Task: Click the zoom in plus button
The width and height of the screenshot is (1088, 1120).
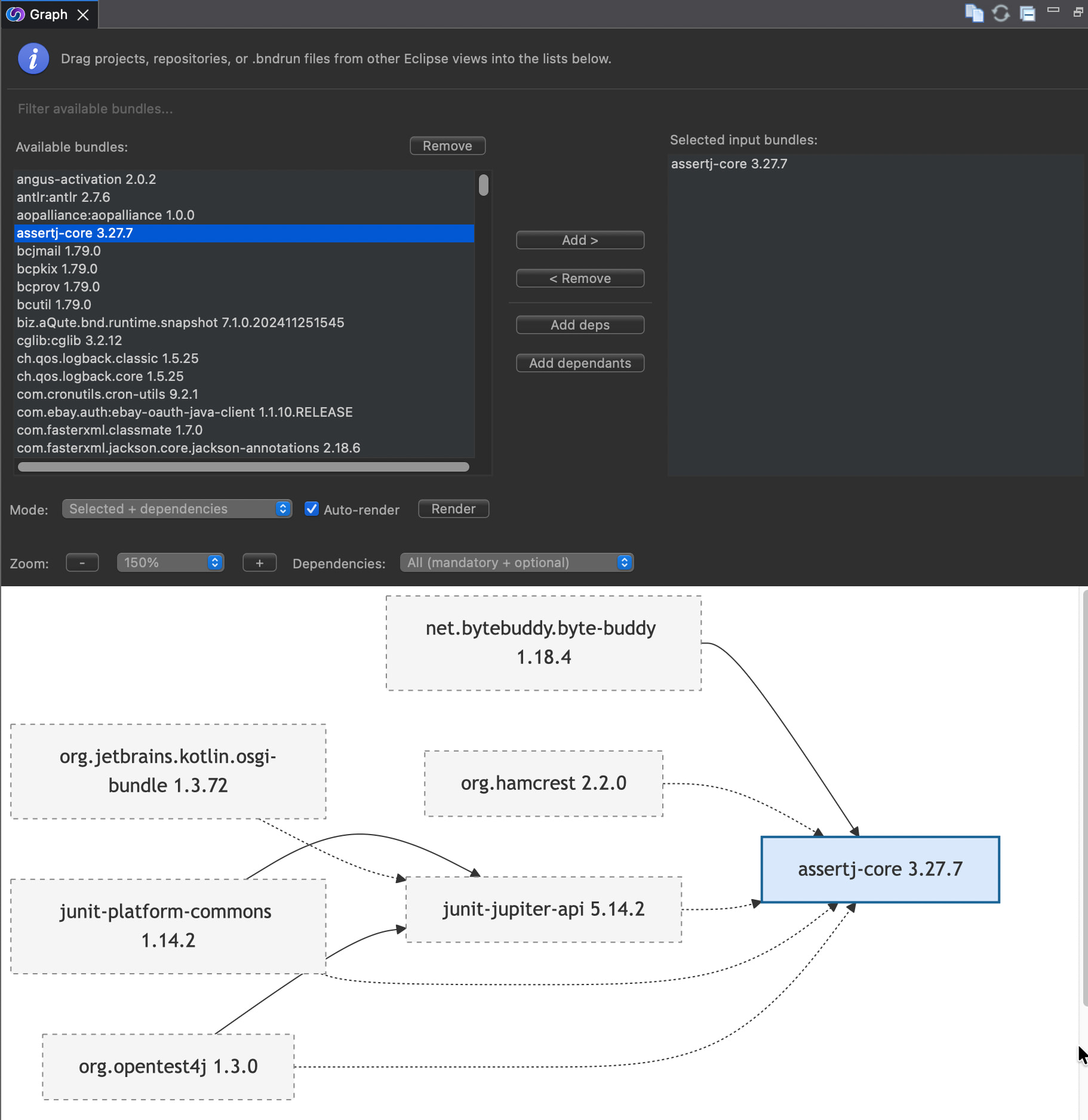Action: [259, 563]
